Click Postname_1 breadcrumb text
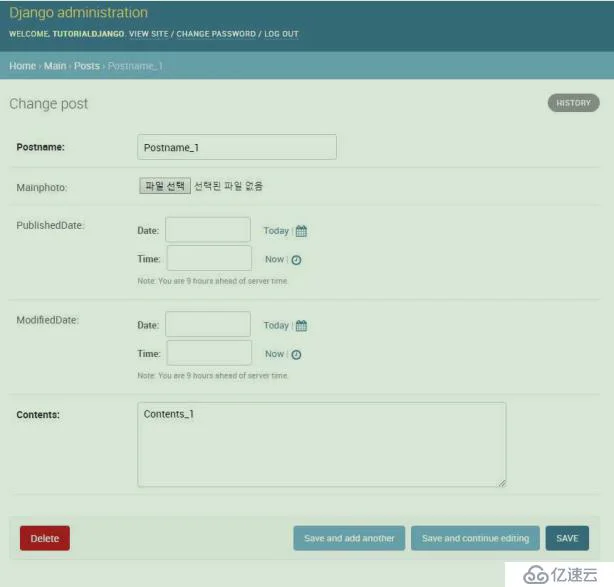This screenshot has height=587, width=614. tap(135, 66)
